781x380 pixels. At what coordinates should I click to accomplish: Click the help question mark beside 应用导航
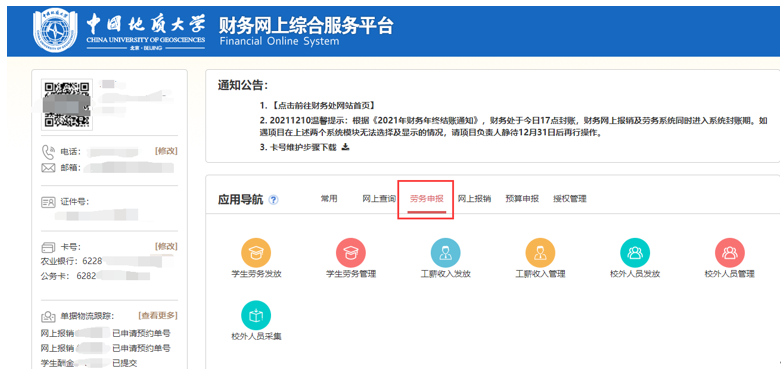273,200
